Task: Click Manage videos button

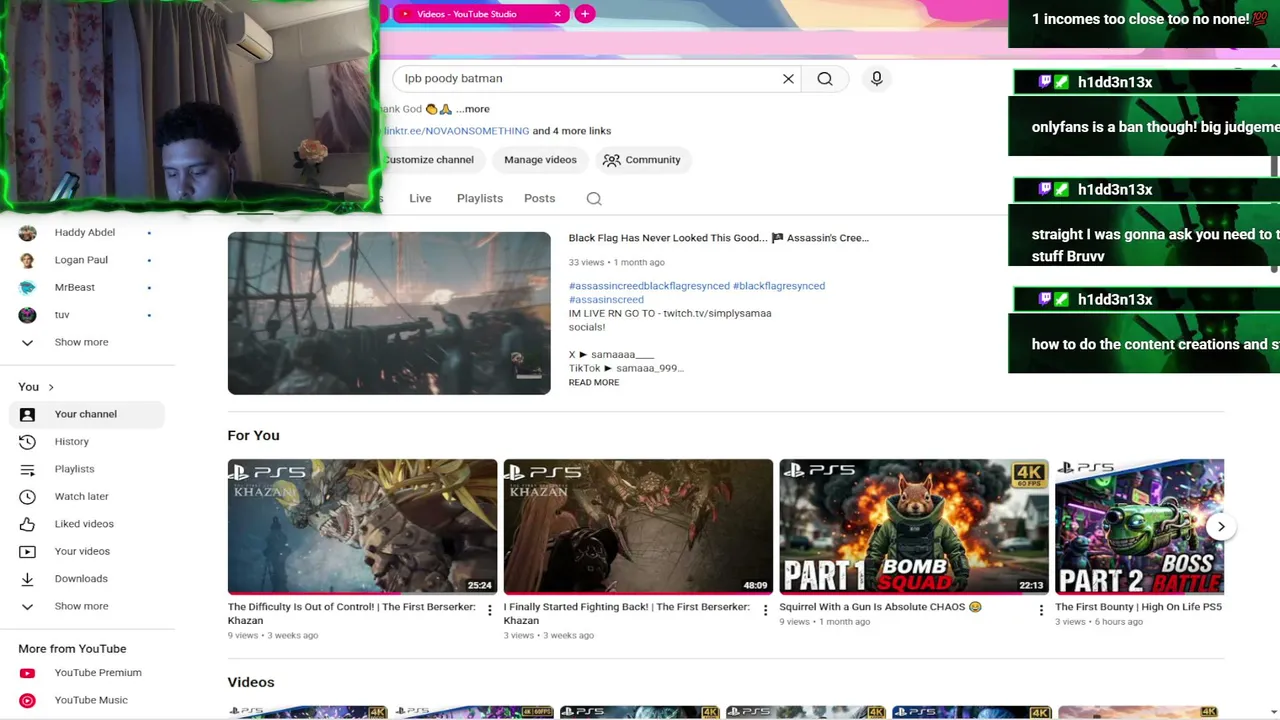Action: pos(540,160)
